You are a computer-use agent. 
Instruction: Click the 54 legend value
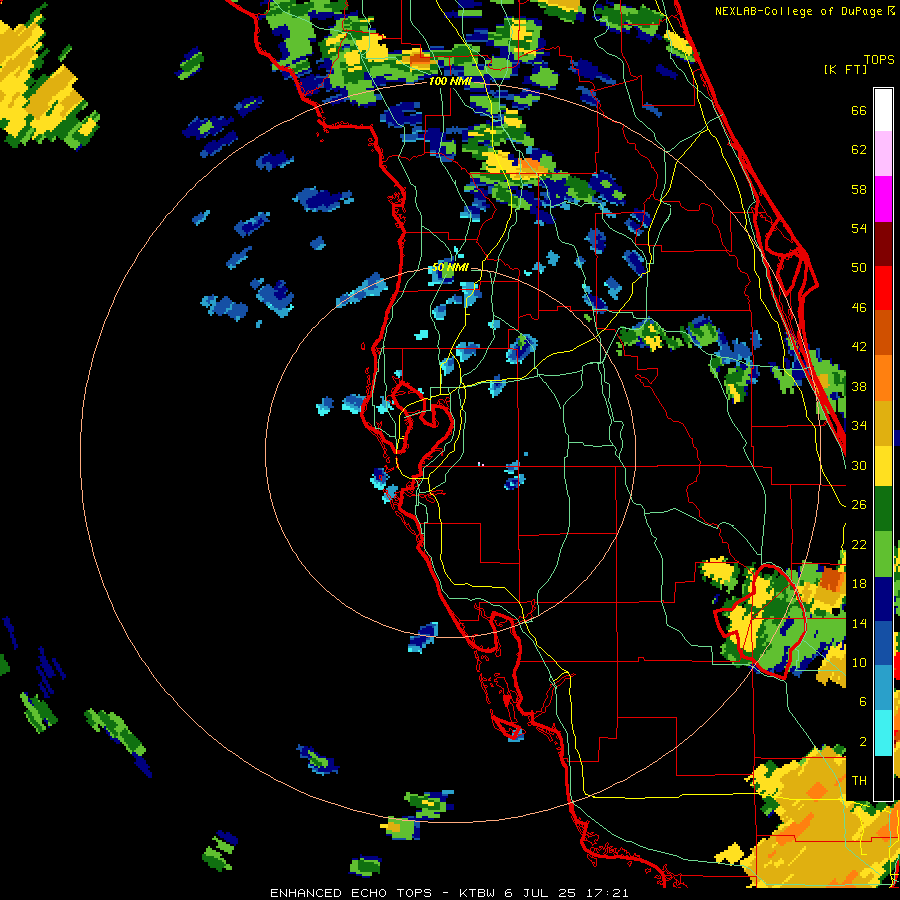point(859,228)
